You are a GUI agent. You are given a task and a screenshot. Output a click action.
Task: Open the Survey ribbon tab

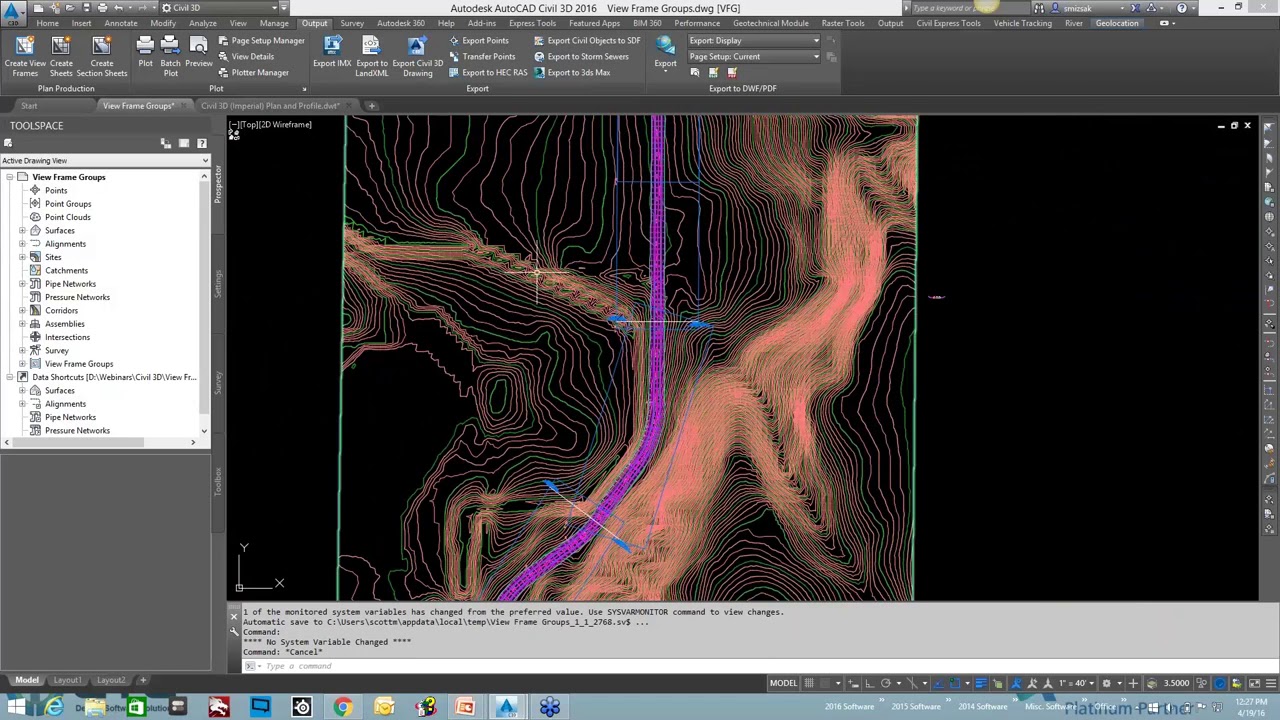coord(352,23)
